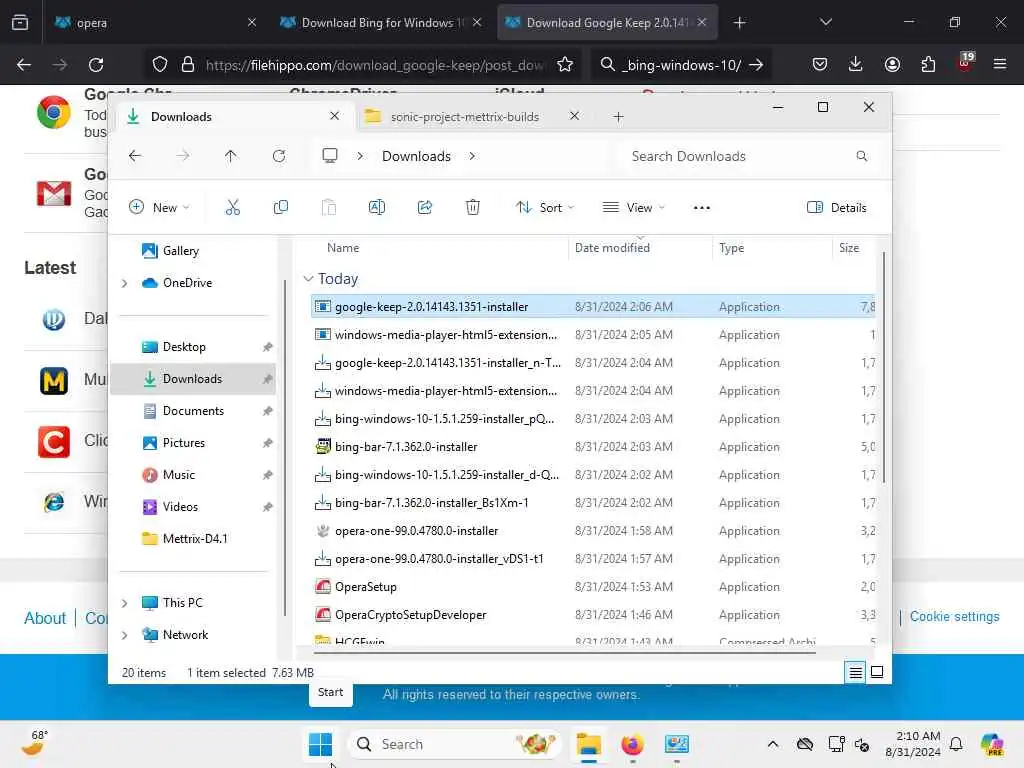The width and height of the screenshot is (1024, 768).
Task: Collapse the Today group in file list
Action: pyautogui.click(x=308, y=279)
